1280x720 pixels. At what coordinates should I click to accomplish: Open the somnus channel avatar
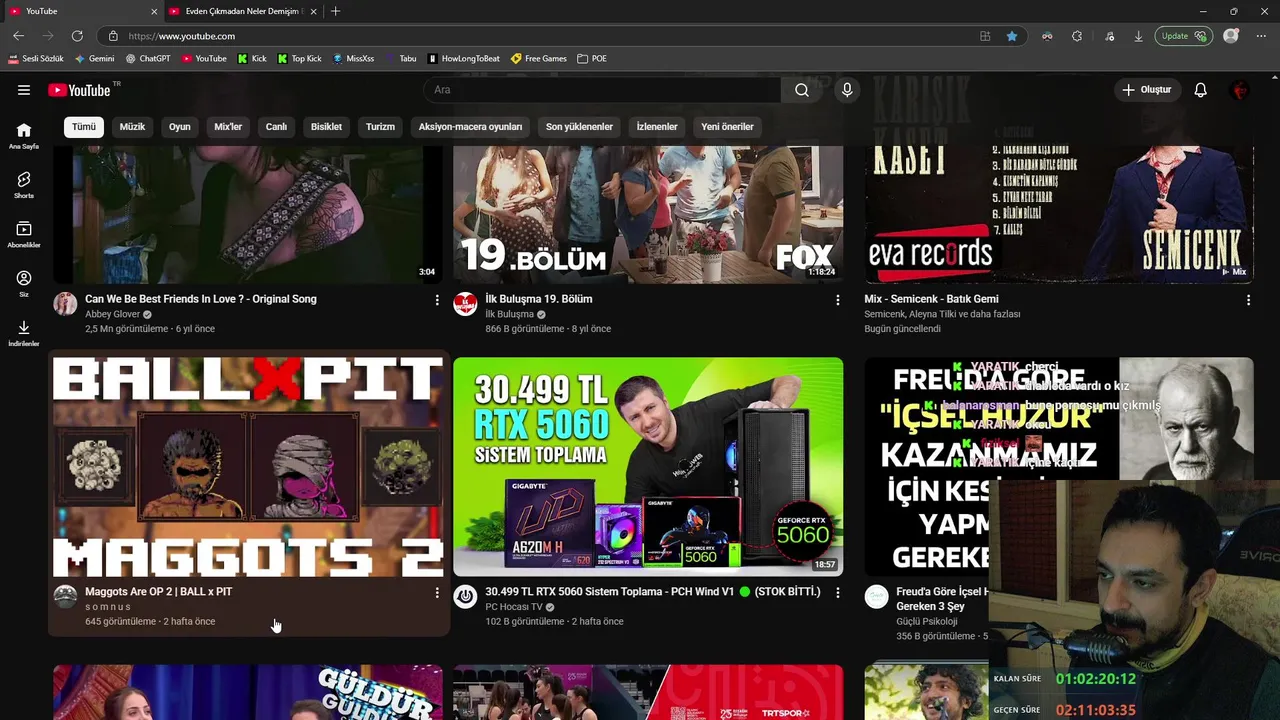[65, 597]
